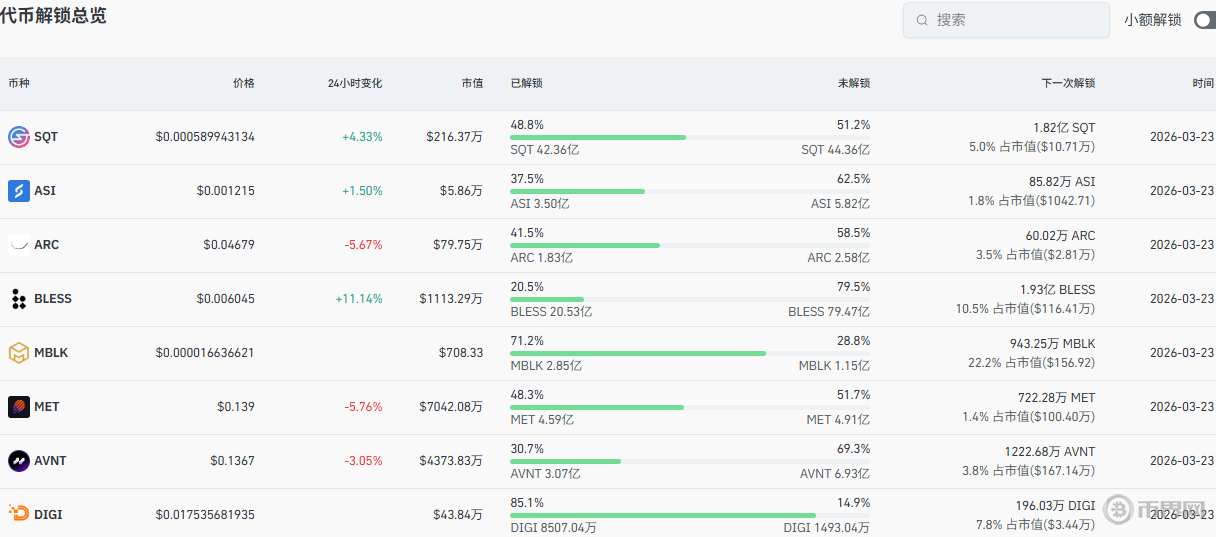1216x537 pixels.
Task: Type in the 搜索 search field
Action: [x=1015, y=20]
